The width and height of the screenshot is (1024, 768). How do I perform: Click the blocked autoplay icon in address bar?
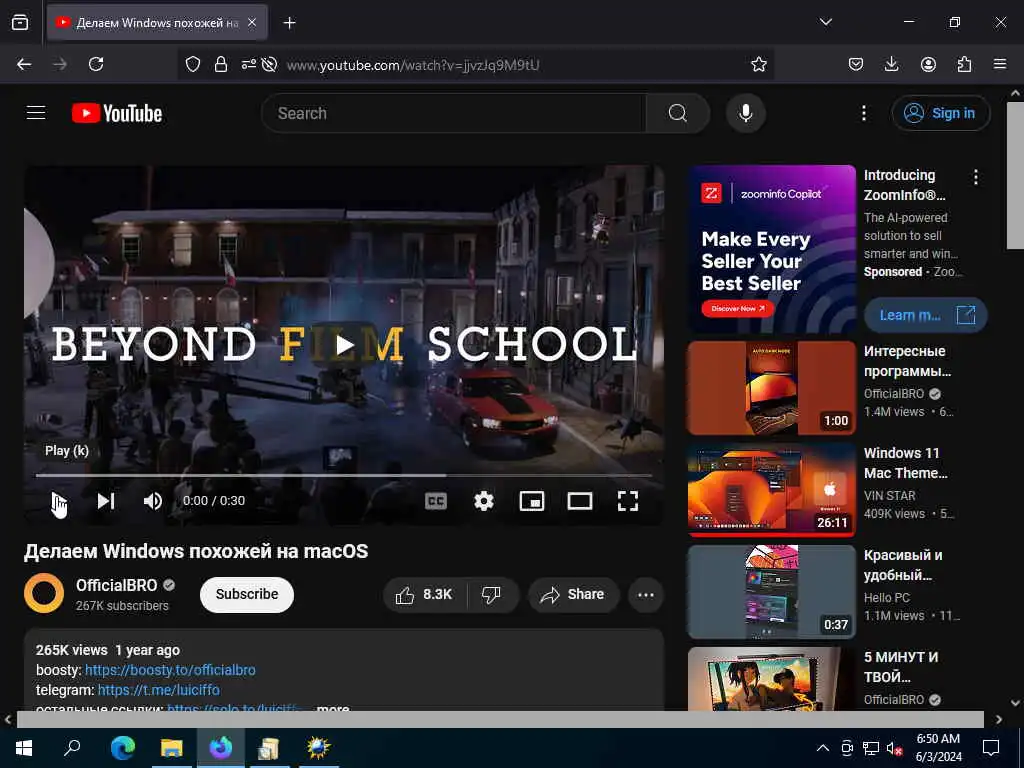(x=269, y=64)
